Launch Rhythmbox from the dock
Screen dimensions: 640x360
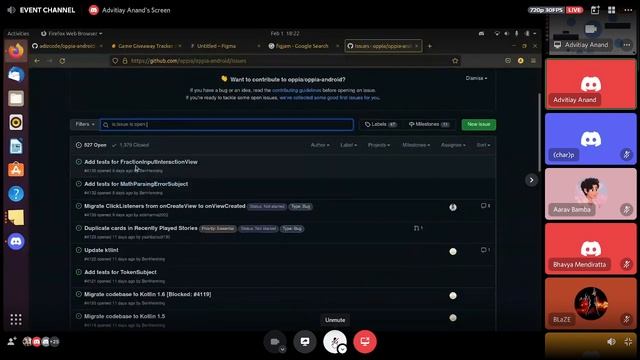(16, 122)
